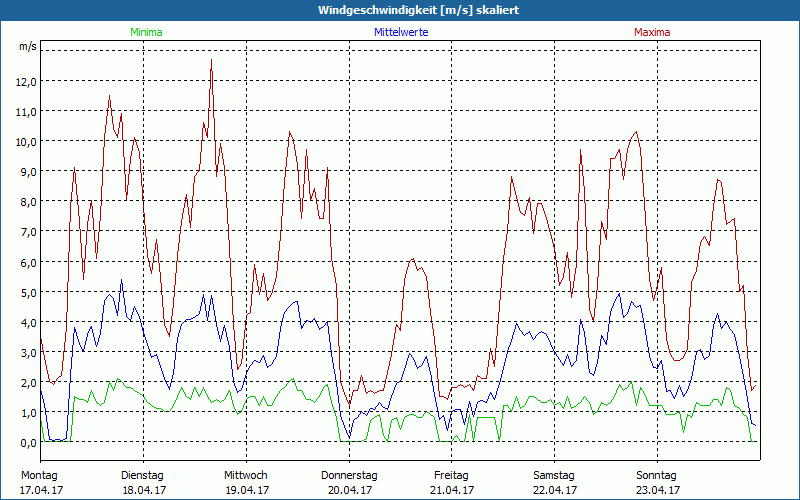Select the red Maxima legend label
This screenshot has height=500, width=800.
click(652, 32)
